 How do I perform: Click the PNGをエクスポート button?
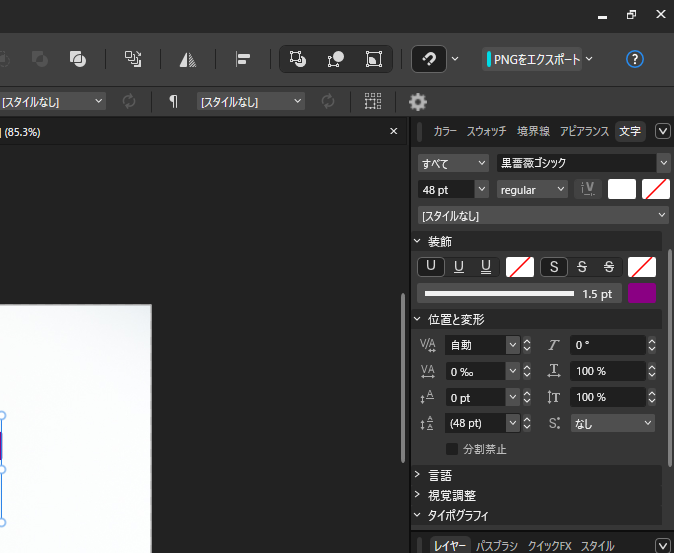[x=533, y=59]
